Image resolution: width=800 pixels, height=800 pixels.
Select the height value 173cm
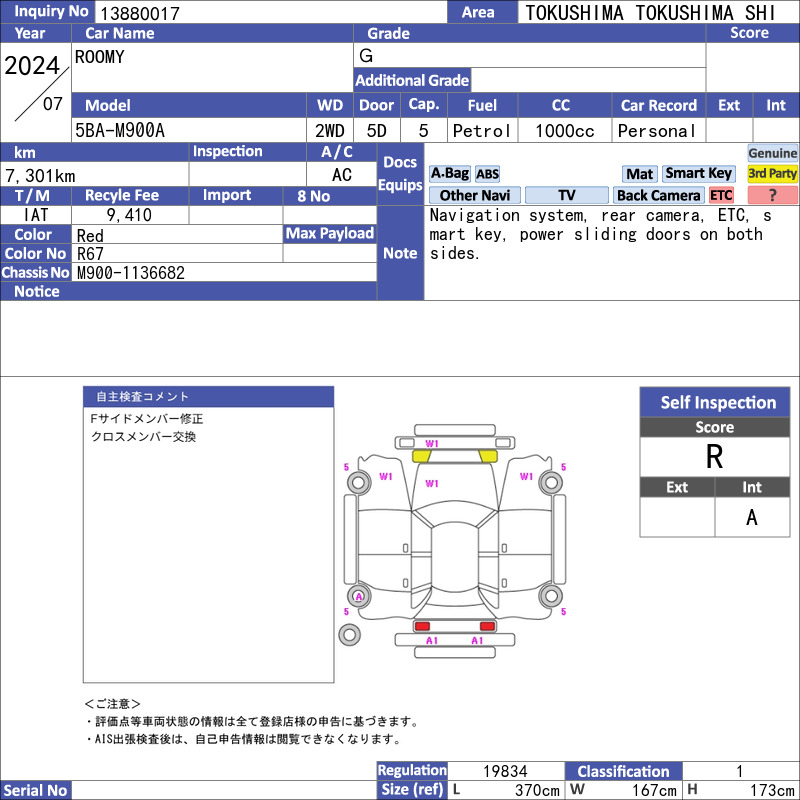[x=771, y=790]
